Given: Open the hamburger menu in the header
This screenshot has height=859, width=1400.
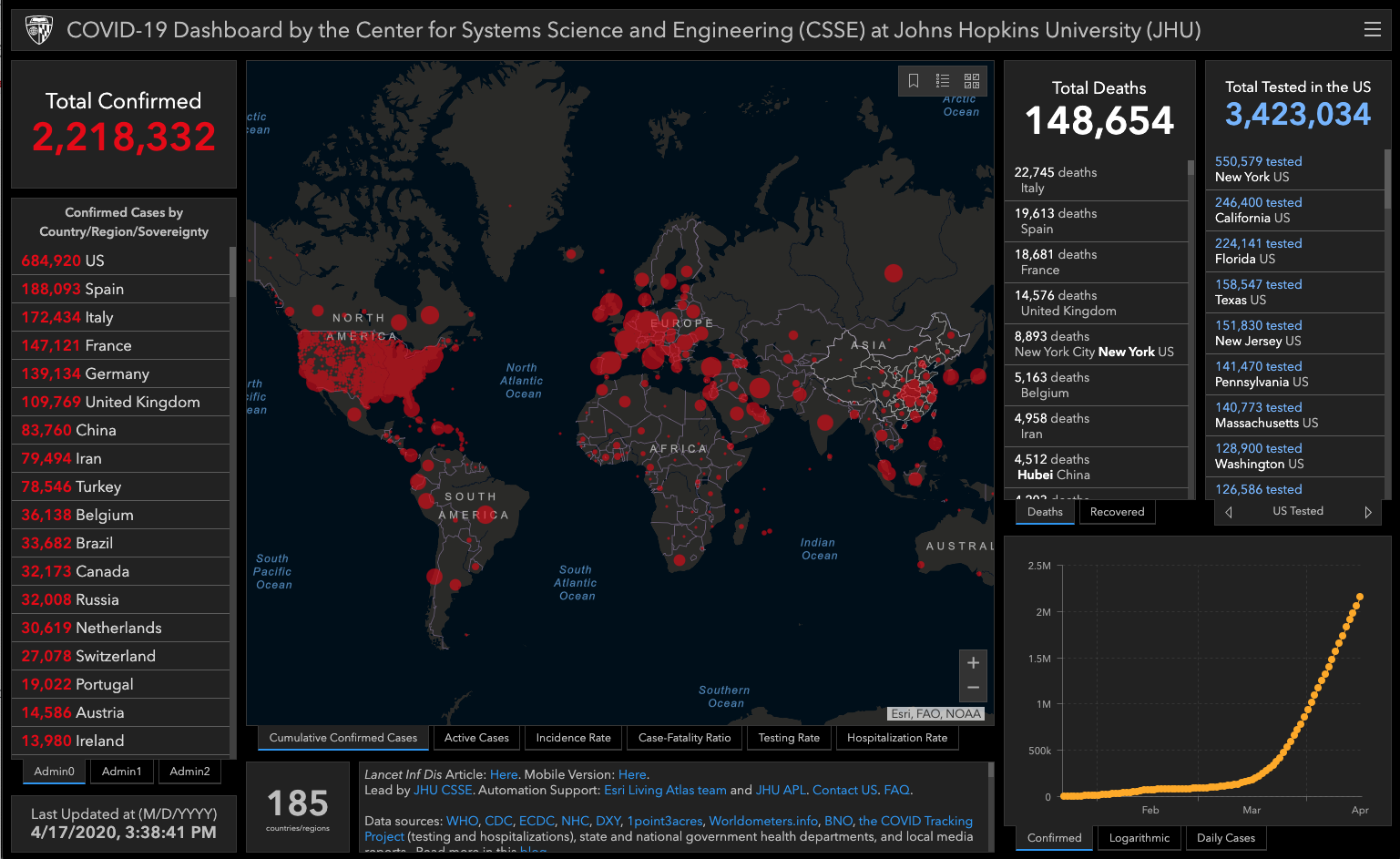Looking at the screenshot, I should tap(1373, 28).
